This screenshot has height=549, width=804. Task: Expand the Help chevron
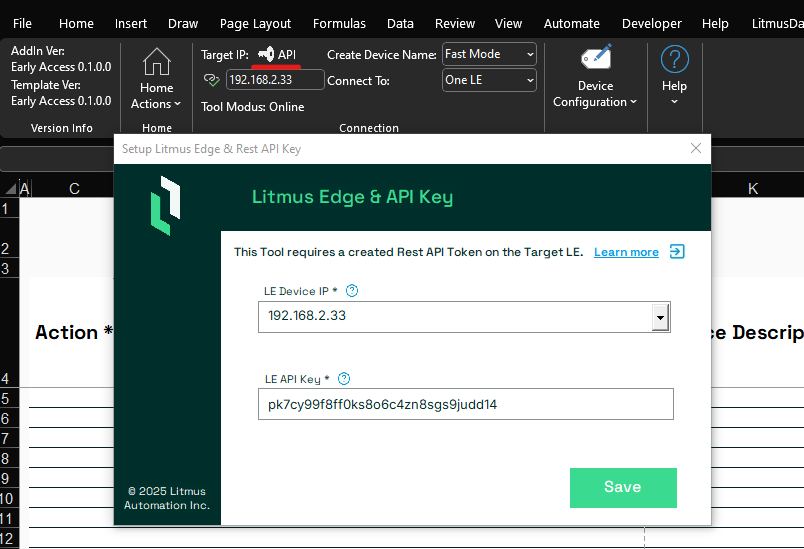(674, 101)
